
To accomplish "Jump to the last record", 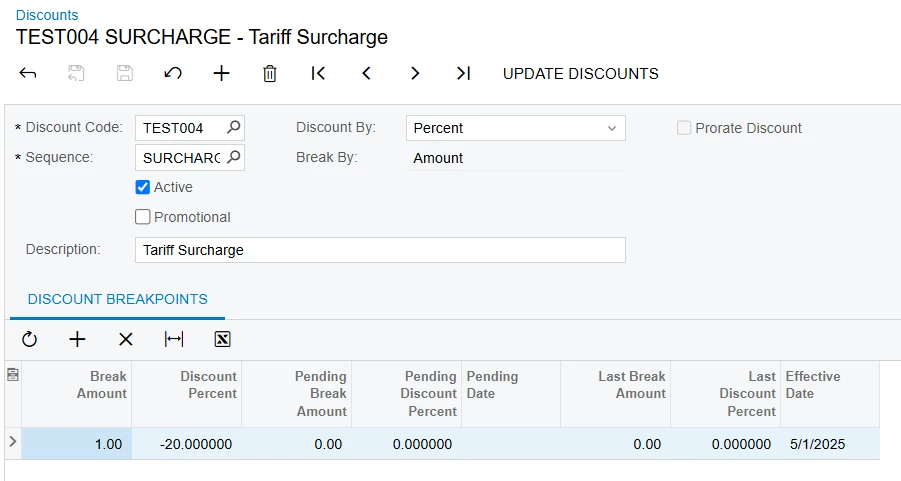I will (x=463, y=73).
